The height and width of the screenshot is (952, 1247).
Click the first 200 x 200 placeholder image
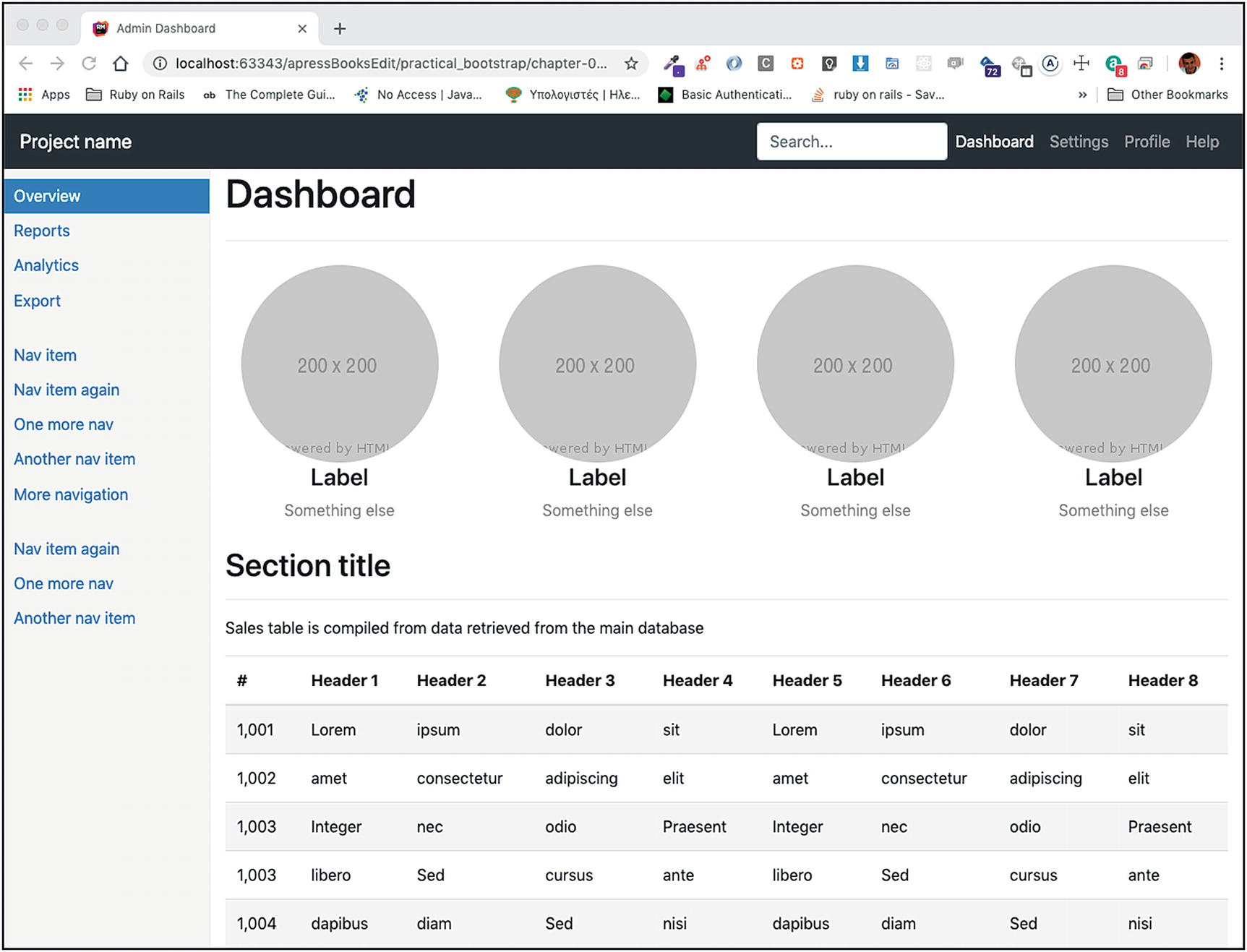[x=339, y=364]
